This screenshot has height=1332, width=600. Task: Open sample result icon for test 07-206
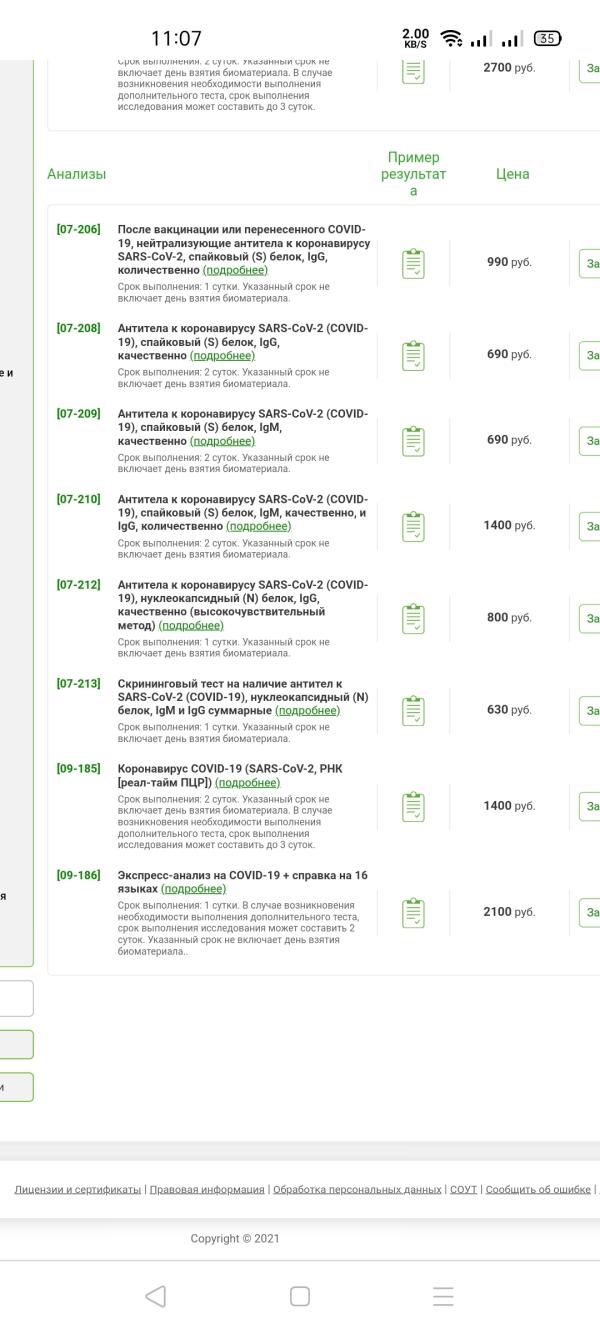point(414,264)
